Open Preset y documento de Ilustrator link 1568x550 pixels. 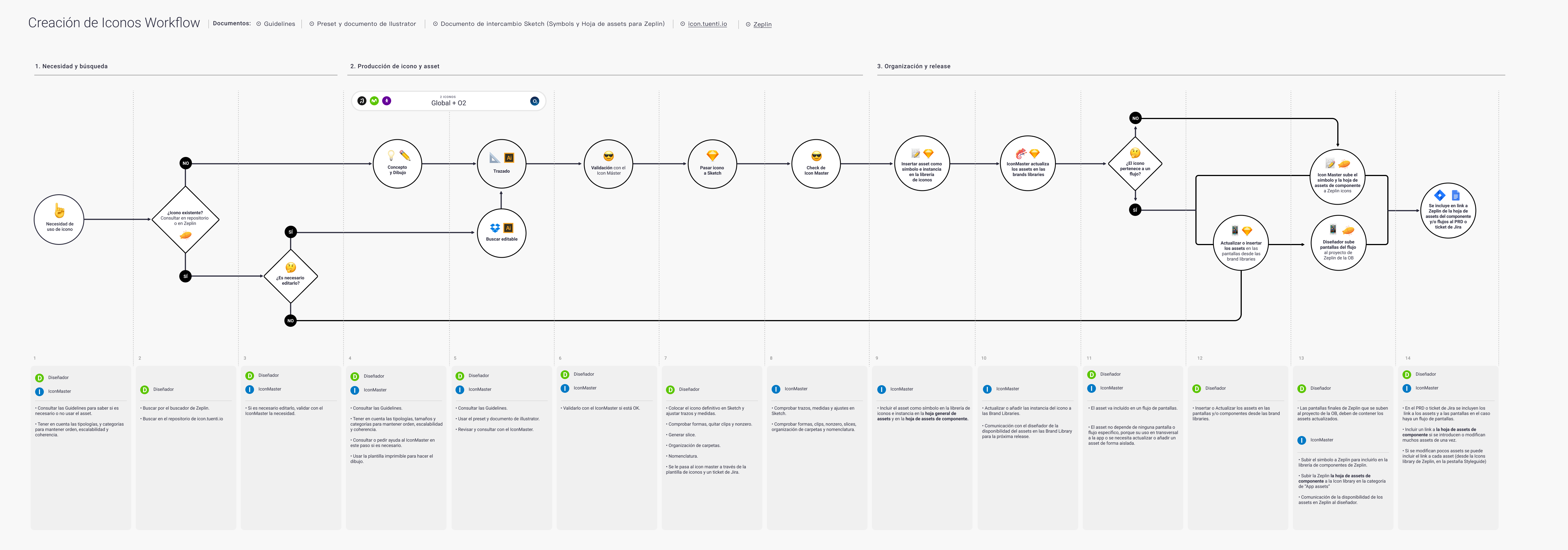point(366,24)
